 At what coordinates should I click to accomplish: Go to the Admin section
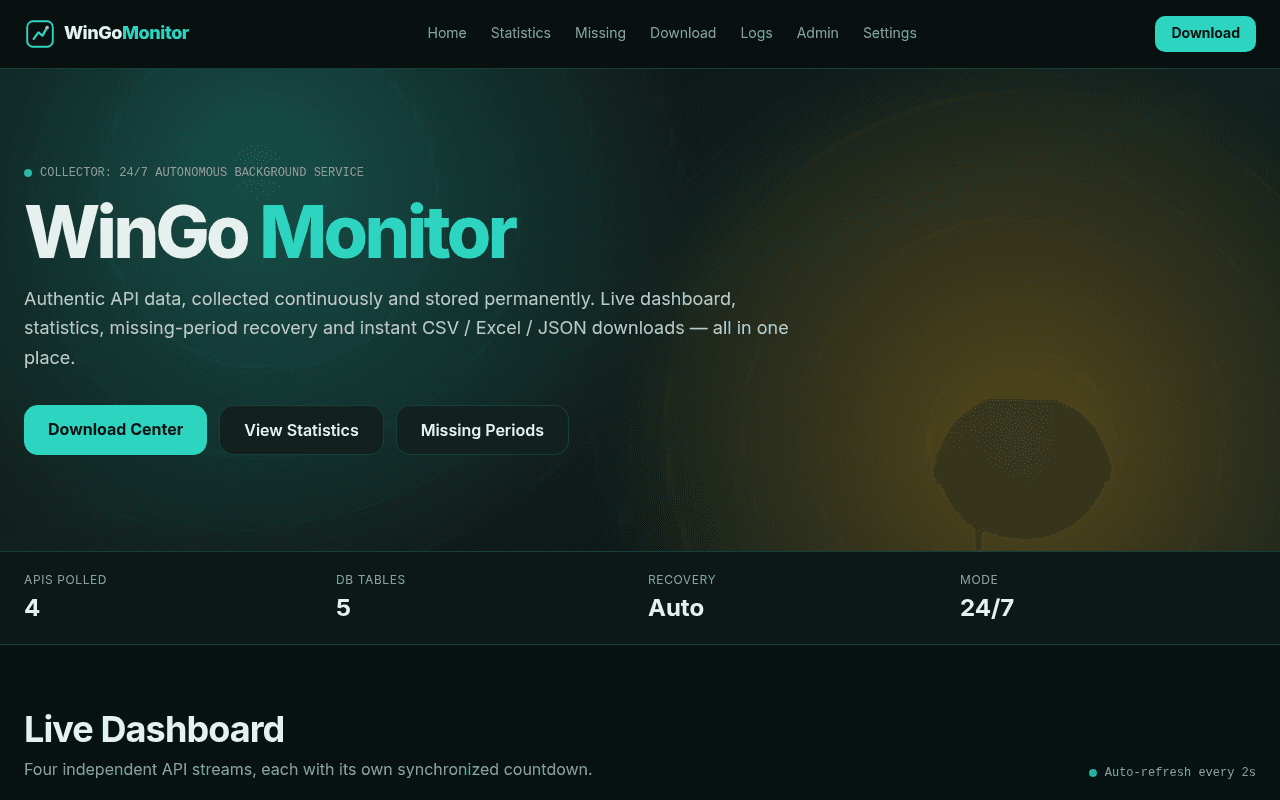[x=817, y=33]
